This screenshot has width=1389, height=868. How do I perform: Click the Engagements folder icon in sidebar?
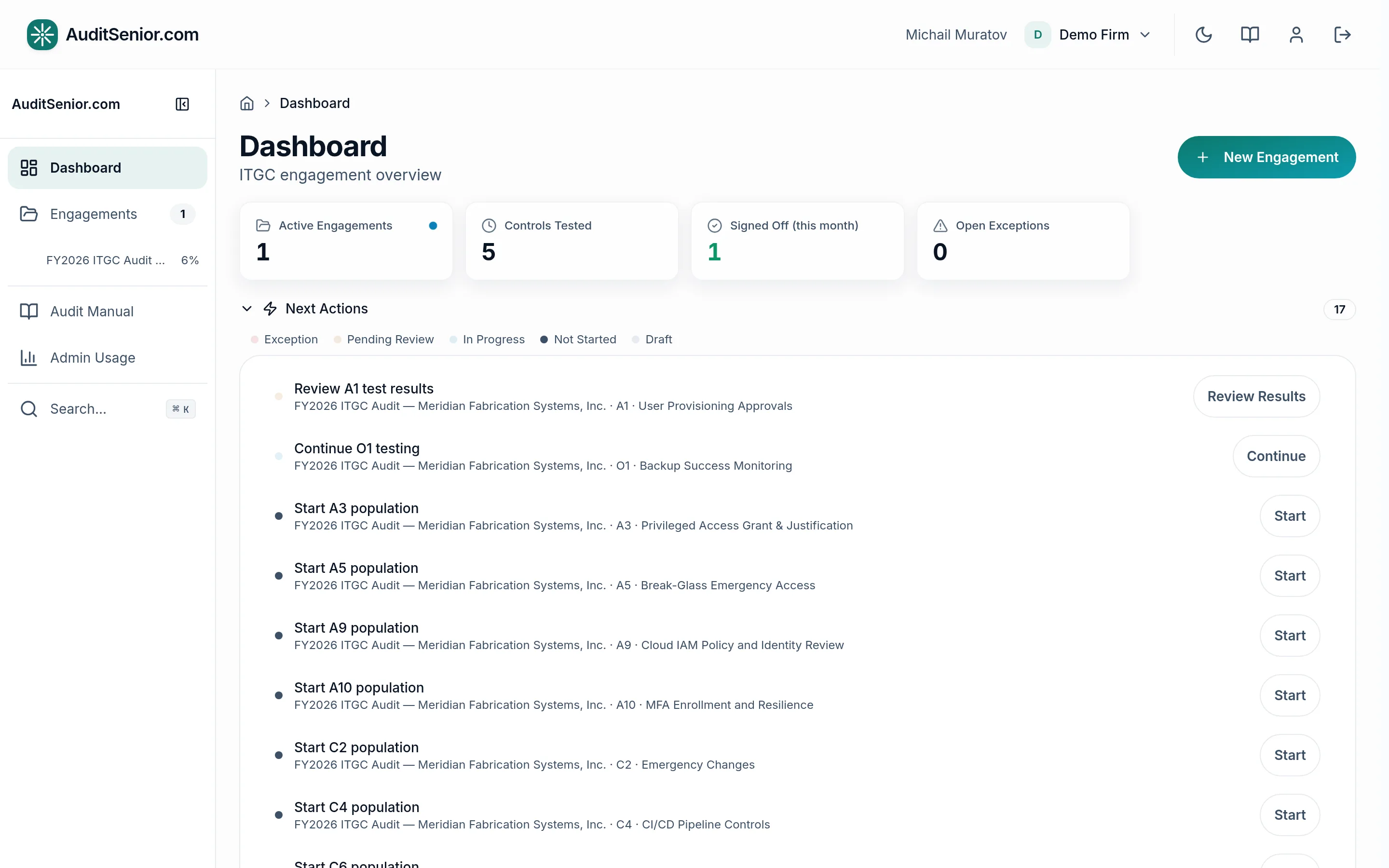[29, 214]
